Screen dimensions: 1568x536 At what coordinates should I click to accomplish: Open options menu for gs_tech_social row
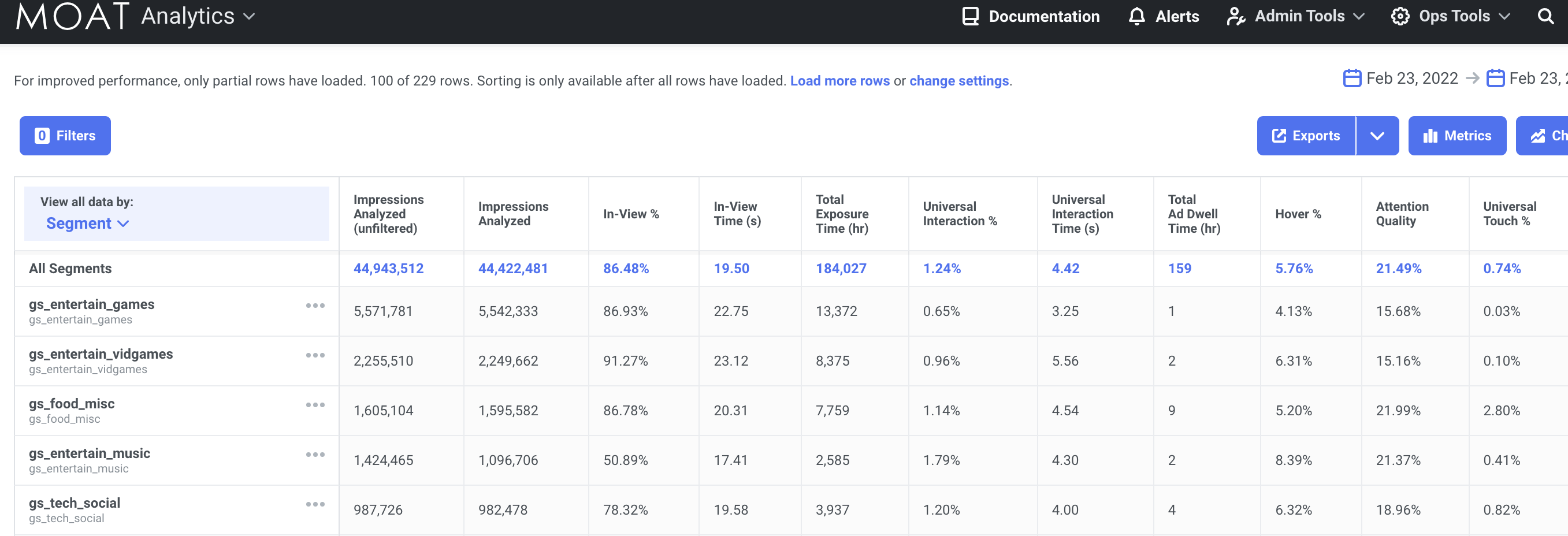(x=315, y=504)
